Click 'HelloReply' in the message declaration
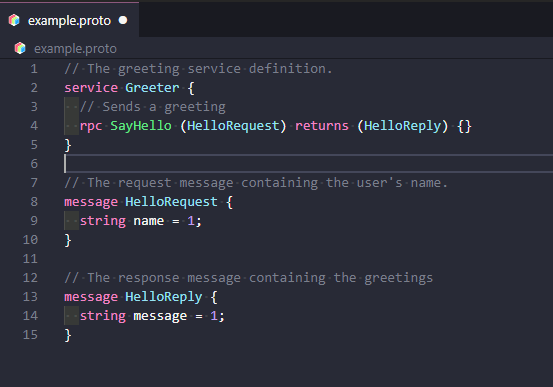 click(x=164, y=297)
